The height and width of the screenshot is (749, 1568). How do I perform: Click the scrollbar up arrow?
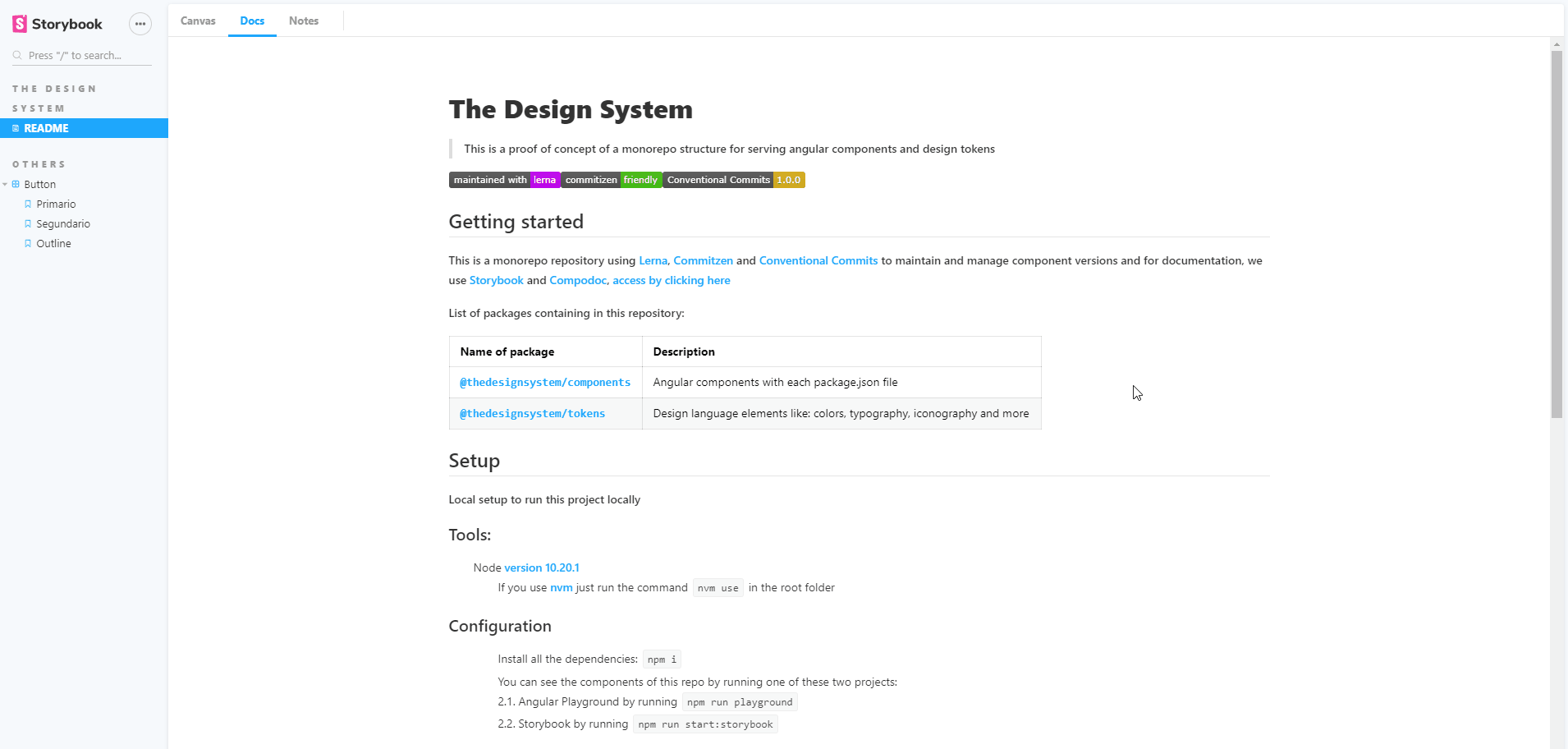1557,44
